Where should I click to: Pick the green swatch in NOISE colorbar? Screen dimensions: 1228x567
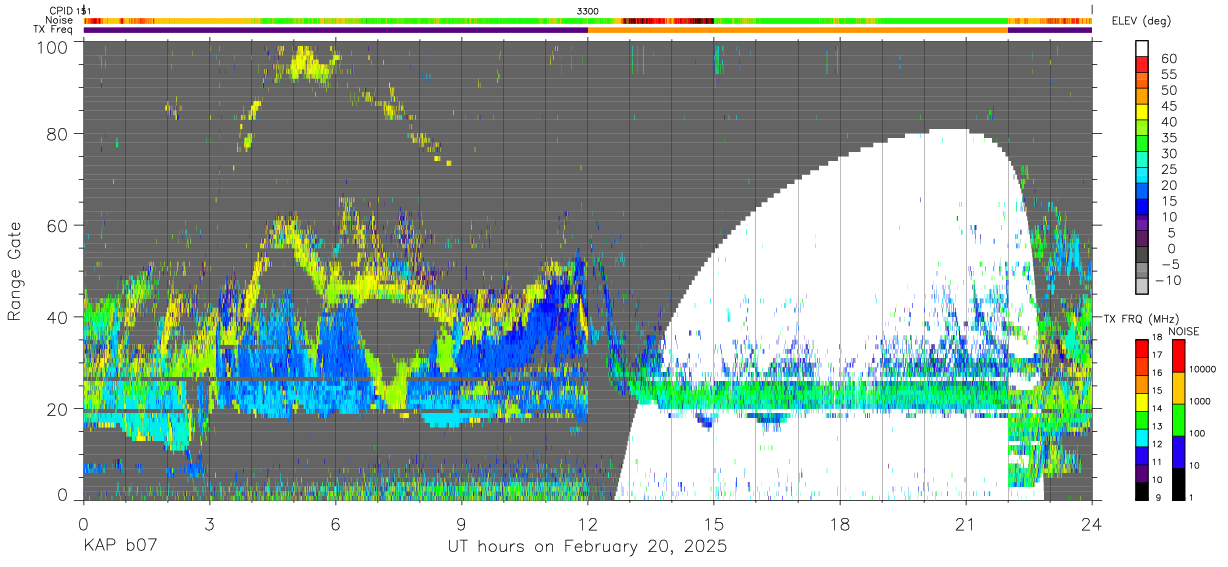pos(1178,419)
